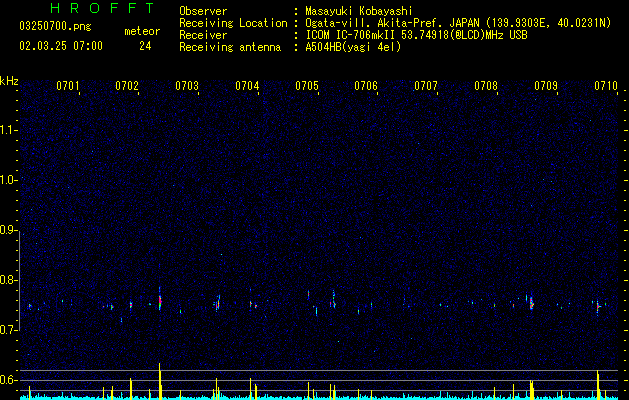
Task: Click the 0704 time marker
Action: (247, 86)
